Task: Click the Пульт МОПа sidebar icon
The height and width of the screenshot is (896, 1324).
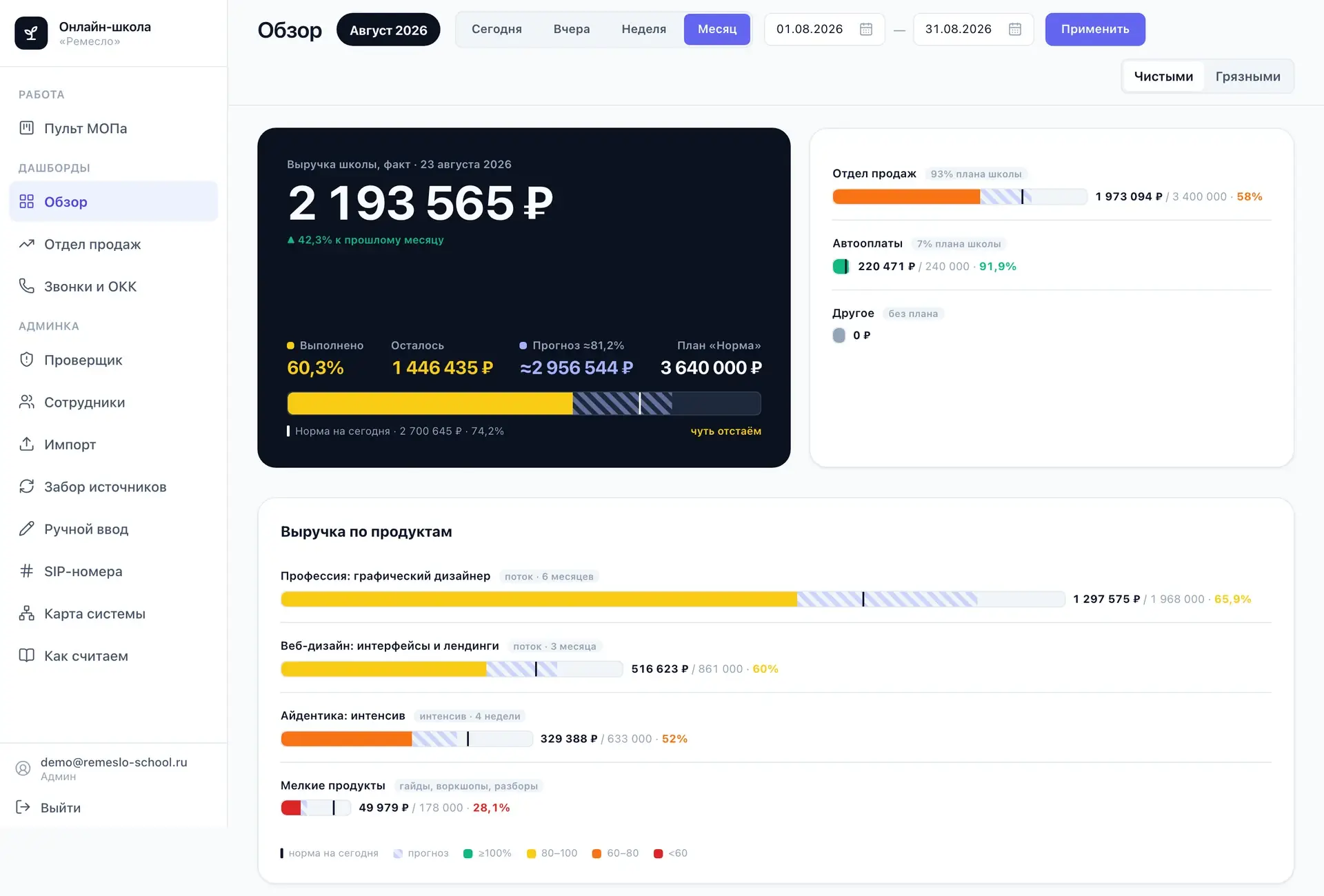Action: point(26,128)
